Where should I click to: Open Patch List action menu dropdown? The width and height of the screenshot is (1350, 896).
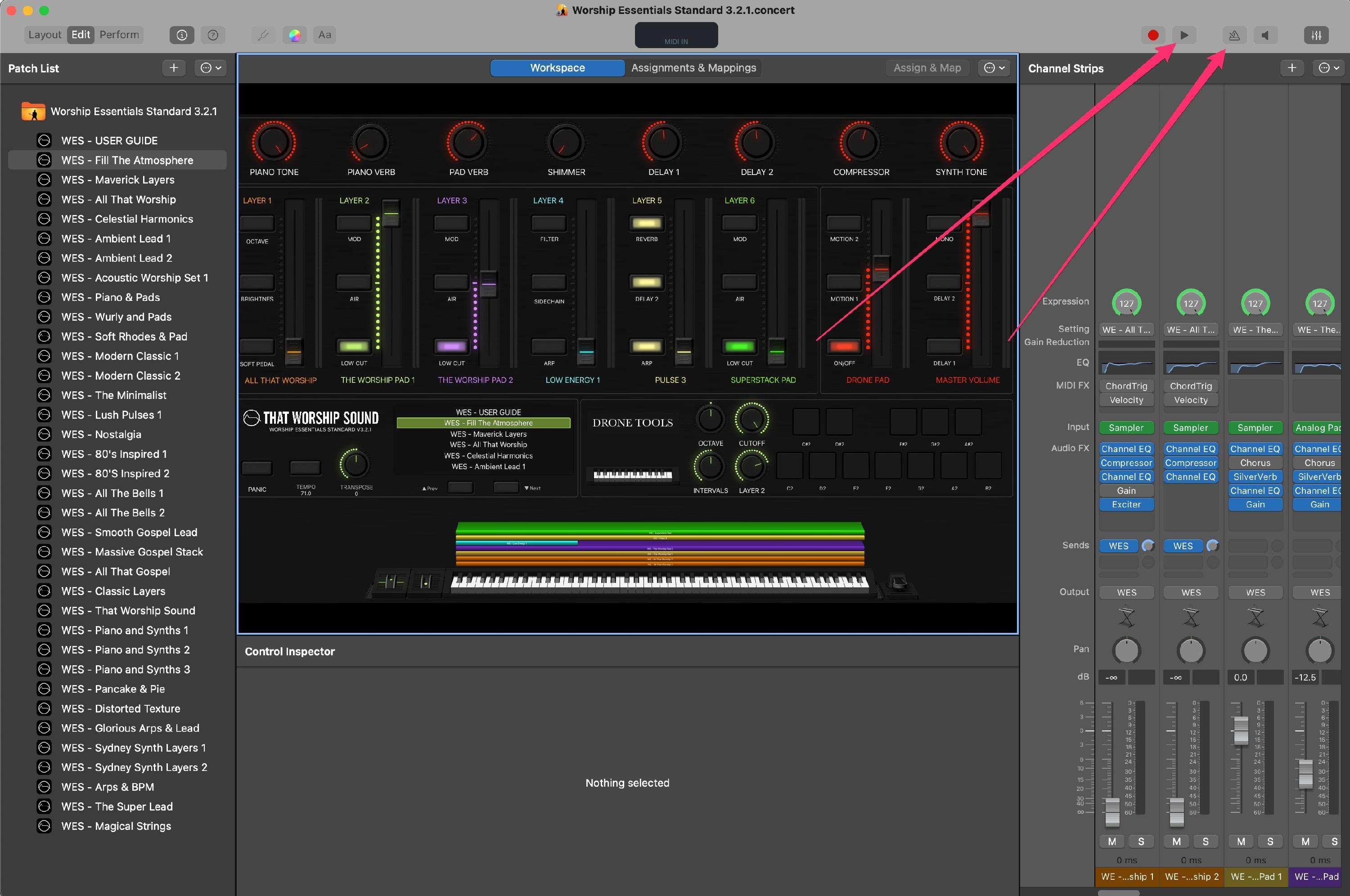click(x=210, y=68)
